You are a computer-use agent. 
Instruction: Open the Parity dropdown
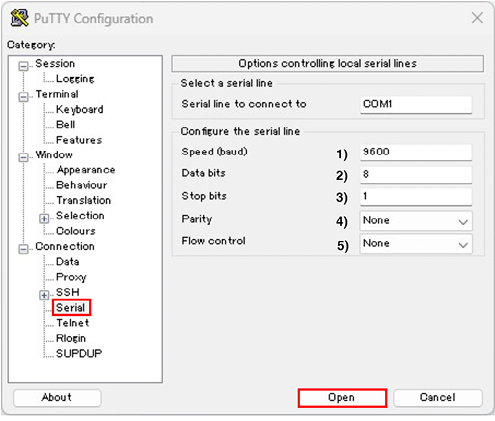[x=416, y=221]
